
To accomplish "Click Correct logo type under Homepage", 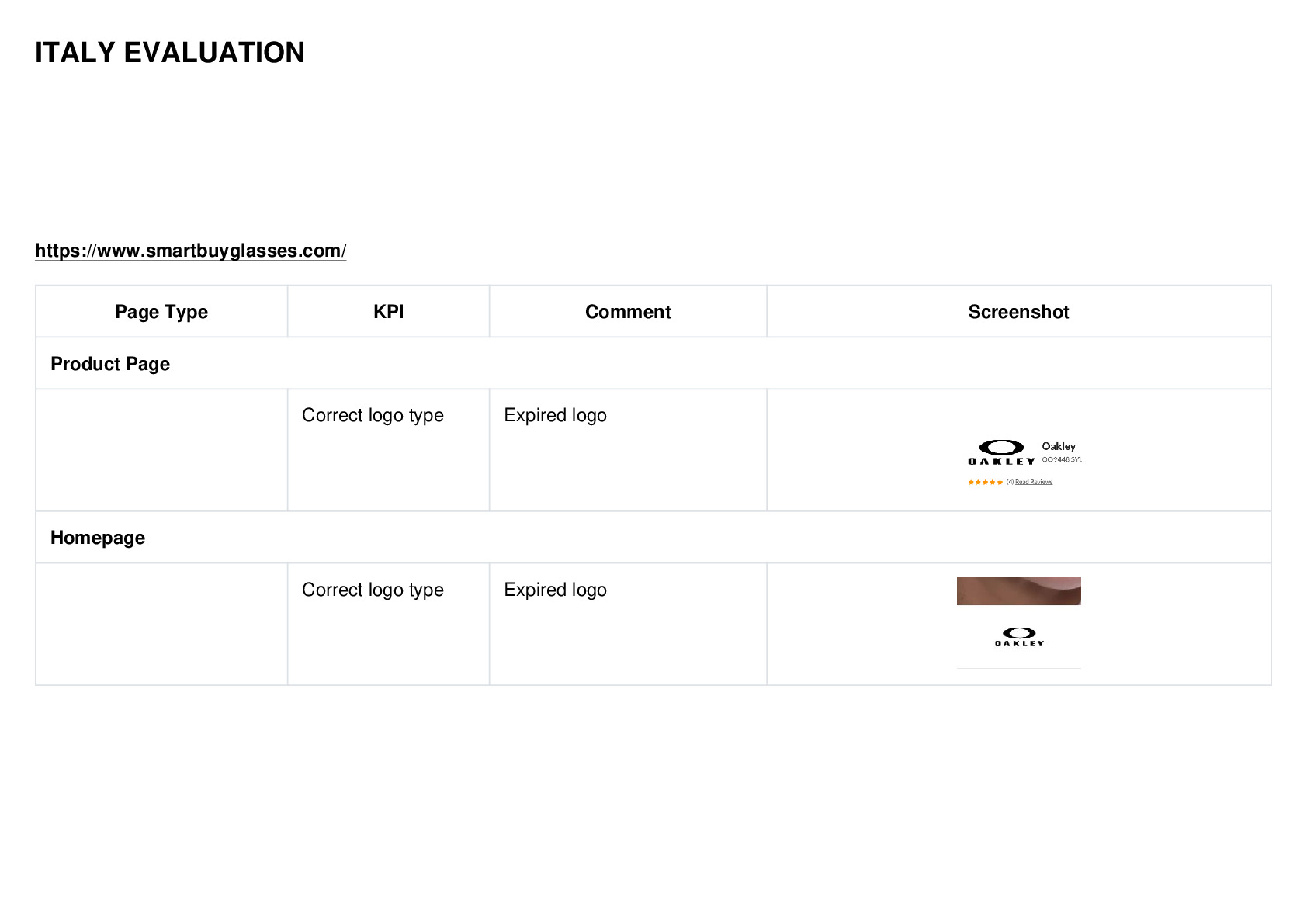I will (373, 590).
